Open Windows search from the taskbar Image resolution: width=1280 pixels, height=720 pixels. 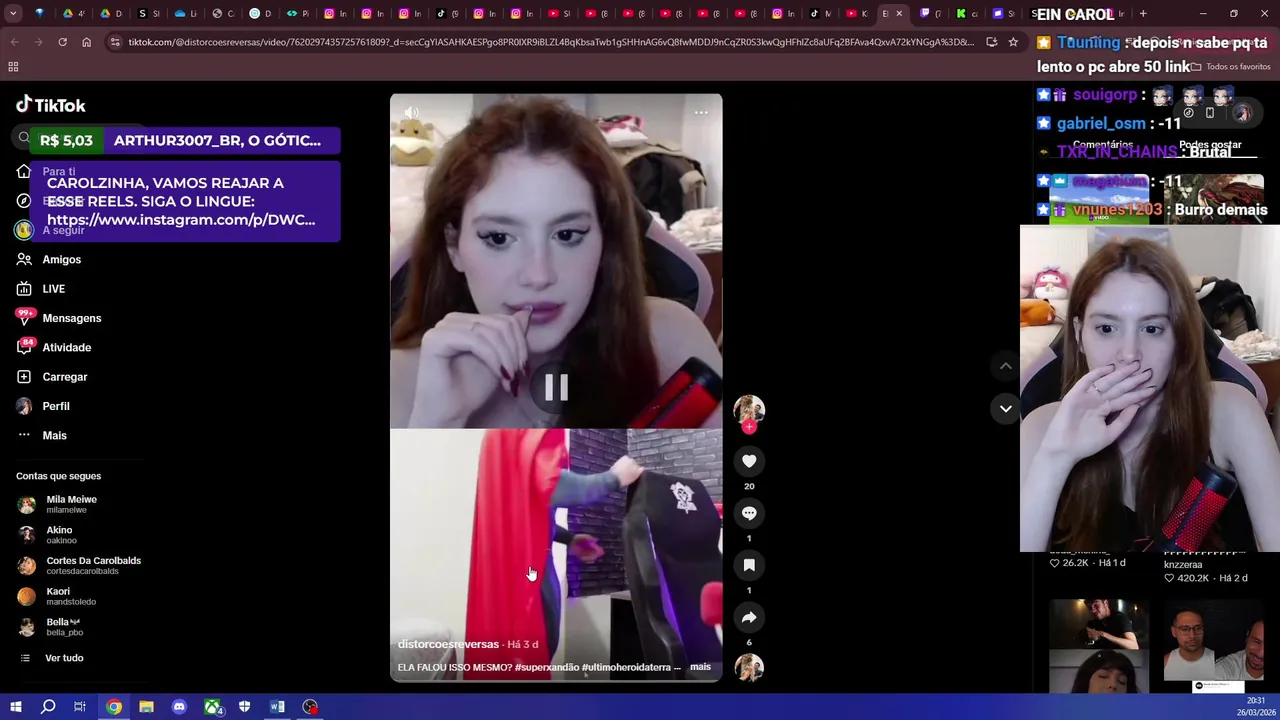coord(47,707)
